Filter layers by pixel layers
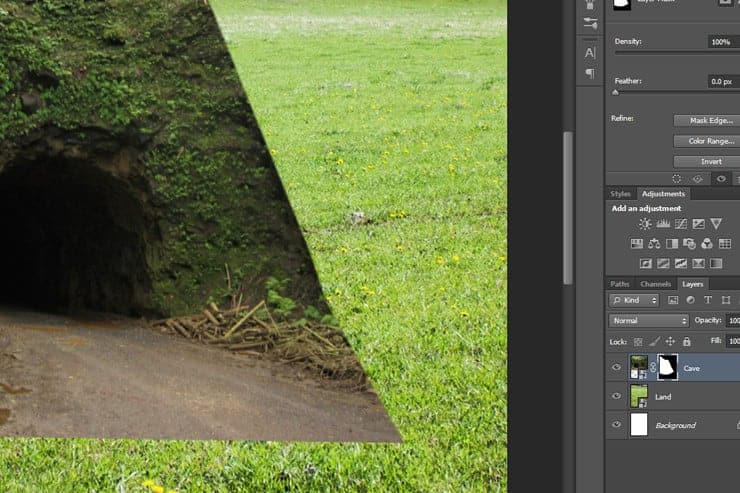This screenshot has width=740, height=493. coord(673,300)
